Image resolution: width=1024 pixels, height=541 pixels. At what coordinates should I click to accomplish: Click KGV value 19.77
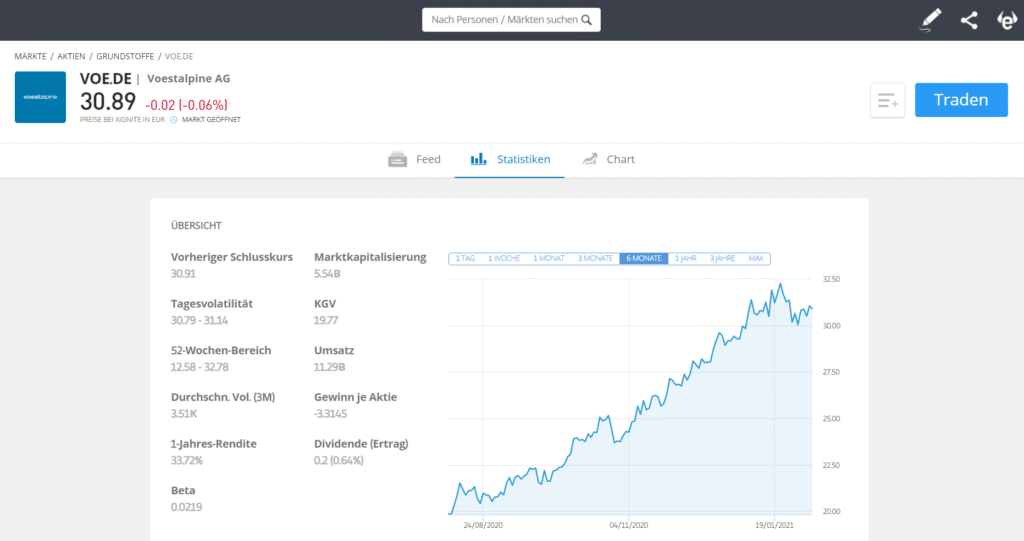[x=326, y=320]
